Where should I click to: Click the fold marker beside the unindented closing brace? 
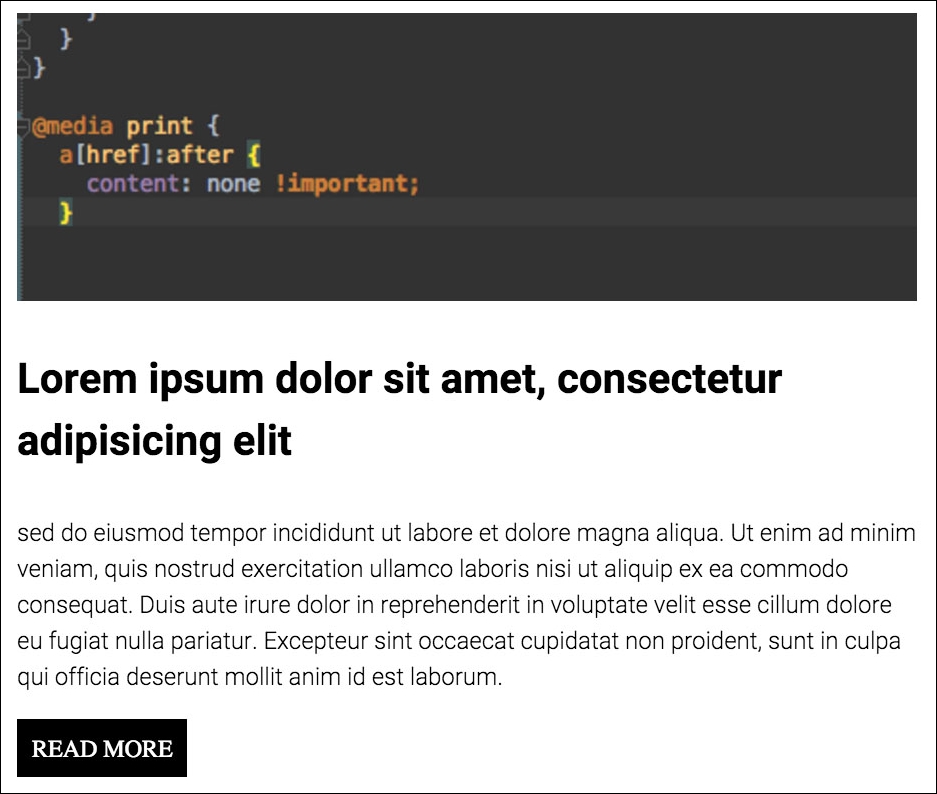click(24, 68)
